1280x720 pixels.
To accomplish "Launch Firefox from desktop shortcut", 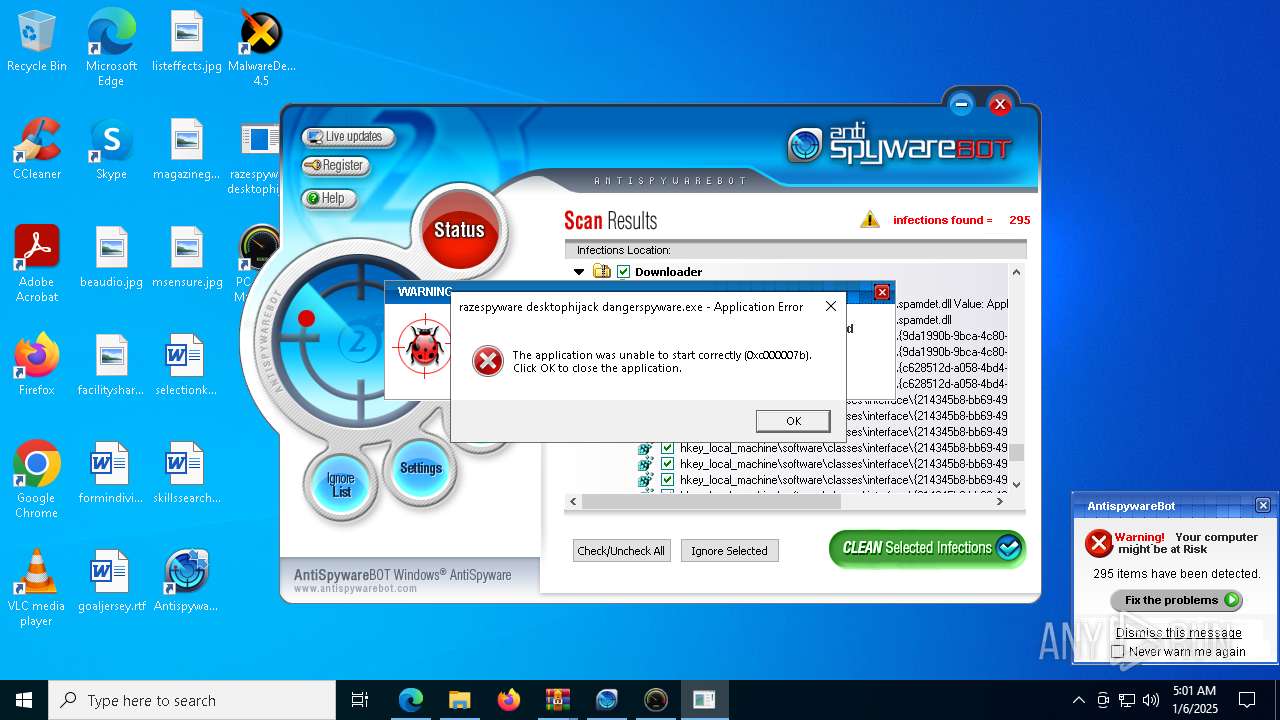I will click(x=37, y=365).
